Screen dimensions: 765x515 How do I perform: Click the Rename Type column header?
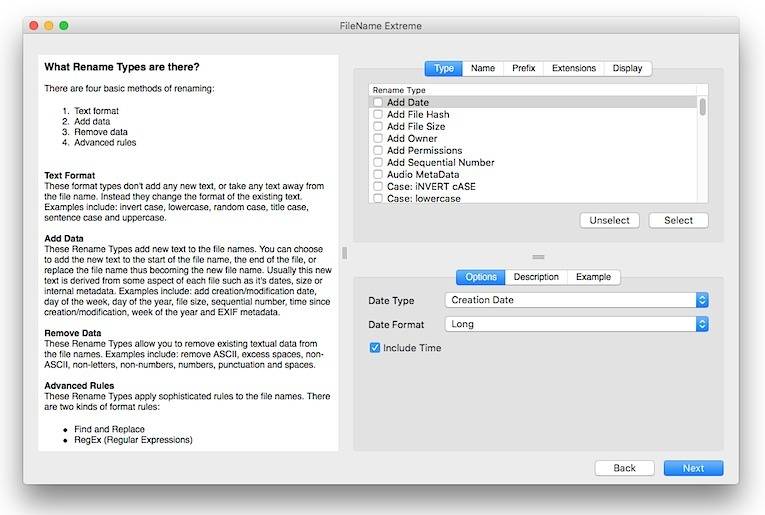(x=532, y=90)
